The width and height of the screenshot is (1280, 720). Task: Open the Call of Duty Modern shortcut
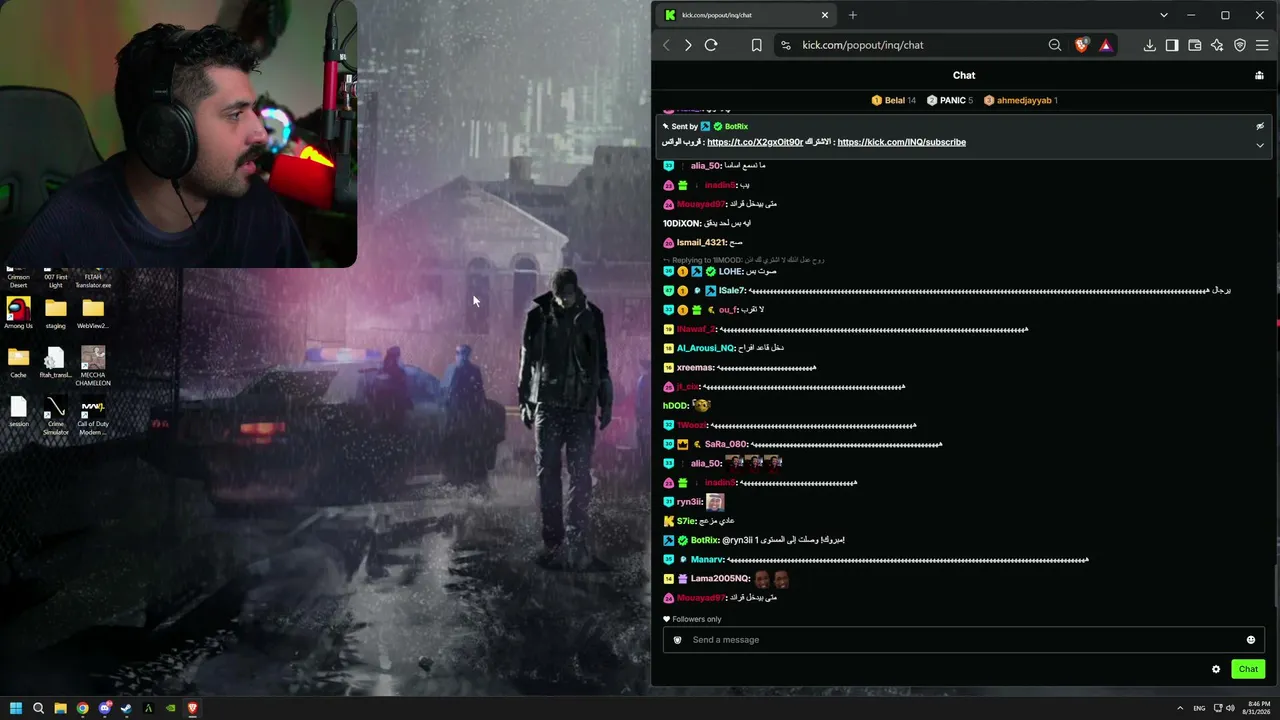coord(93,416)
